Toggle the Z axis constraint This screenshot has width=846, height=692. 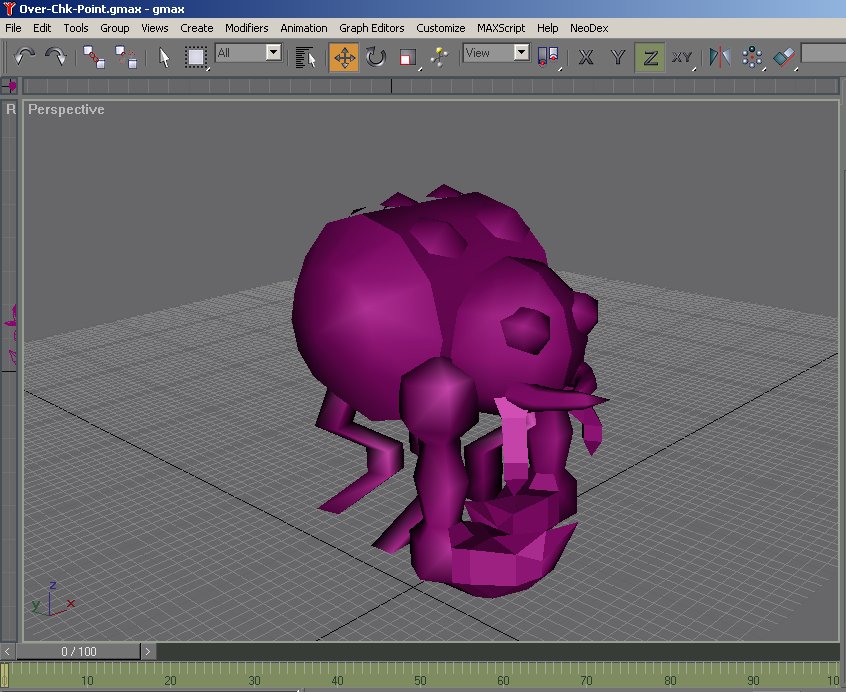(x=650, y=57)
